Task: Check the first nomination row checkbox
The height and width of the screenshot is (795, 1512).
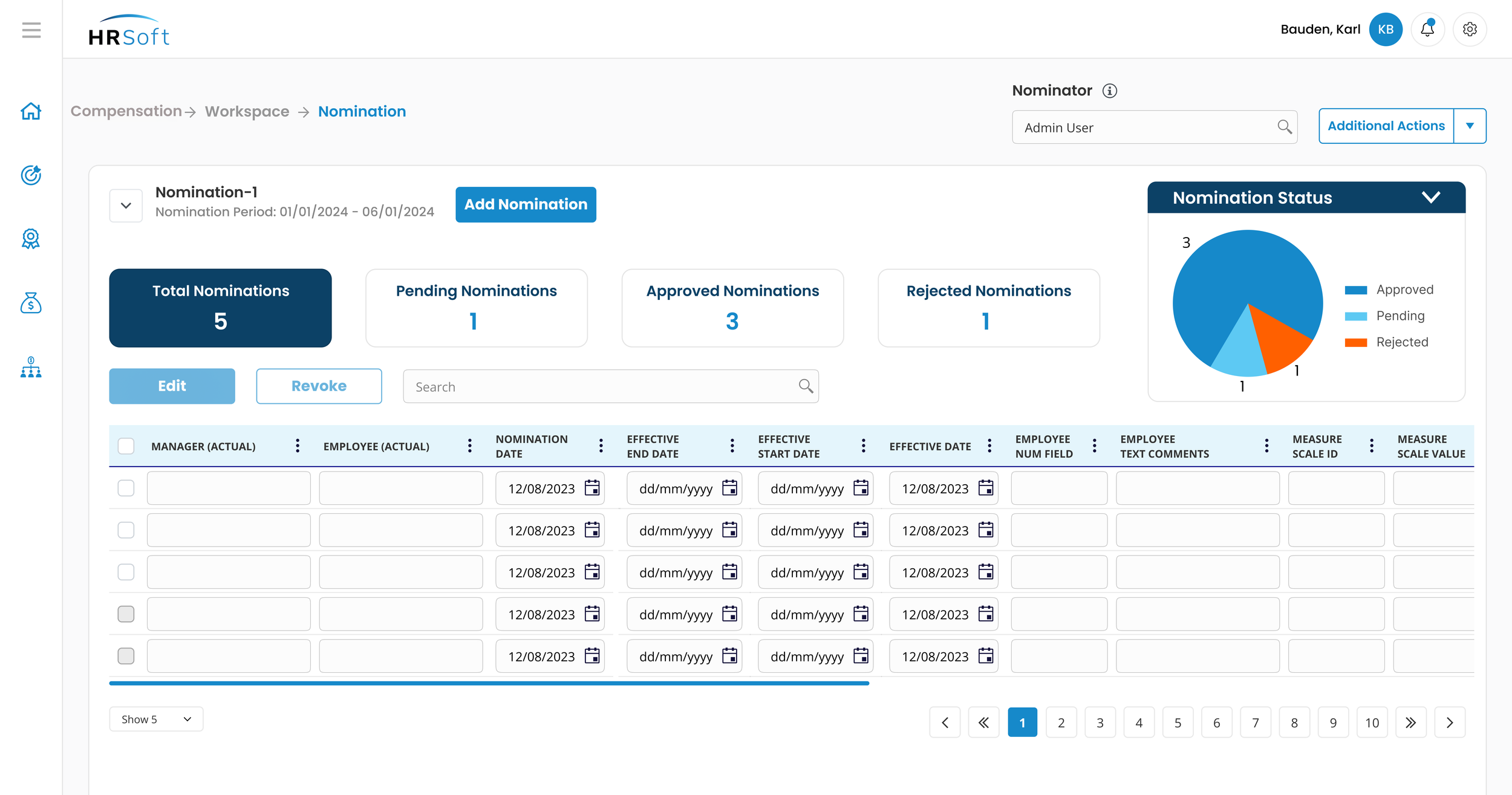Action: (126, 488)
